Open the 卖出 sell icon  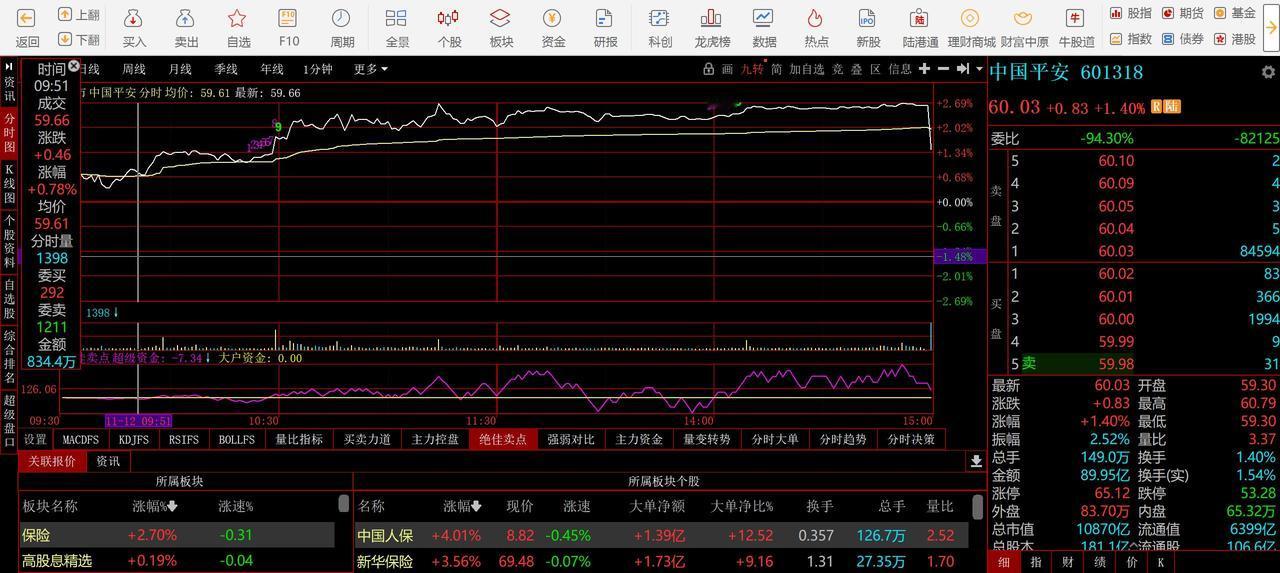pyautogui.click(x=186, y=18)
